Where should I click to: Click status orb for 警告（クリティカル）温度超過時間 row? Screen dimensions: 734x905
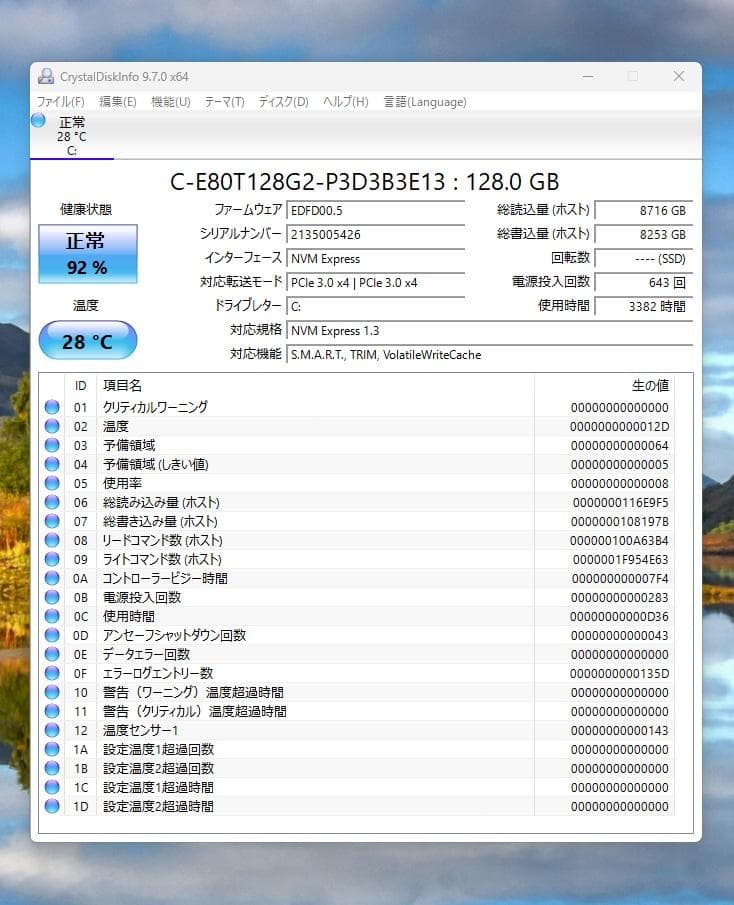52,711
